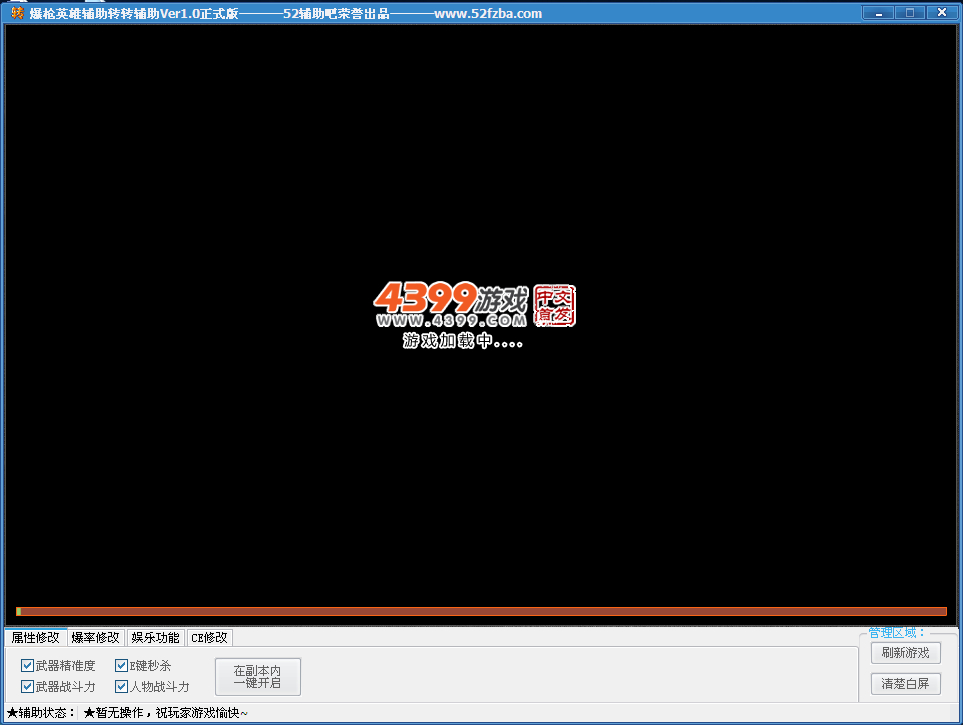The height and width of the screenshot is (725, 963).
Task: Click the 游戏加载中 loading text
Action: point(463,340)
